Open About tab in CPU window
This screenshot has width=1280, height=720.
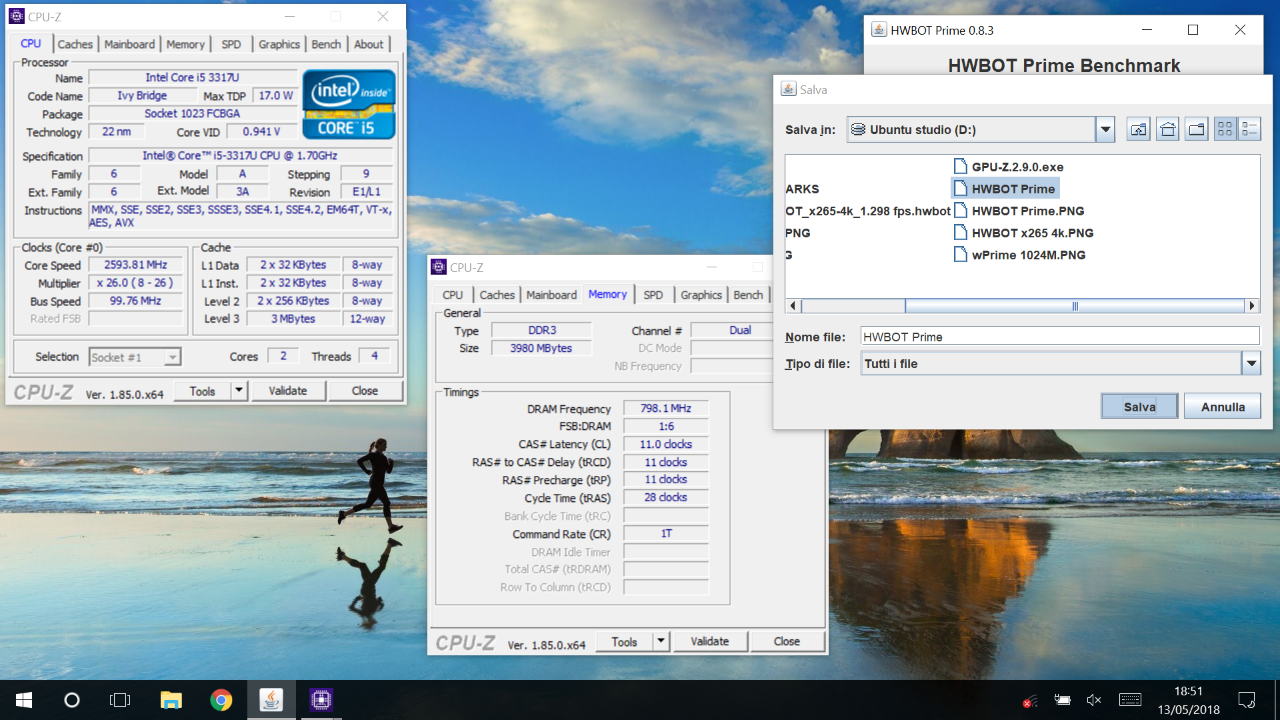pyautogui.click(x=368, y=44)
